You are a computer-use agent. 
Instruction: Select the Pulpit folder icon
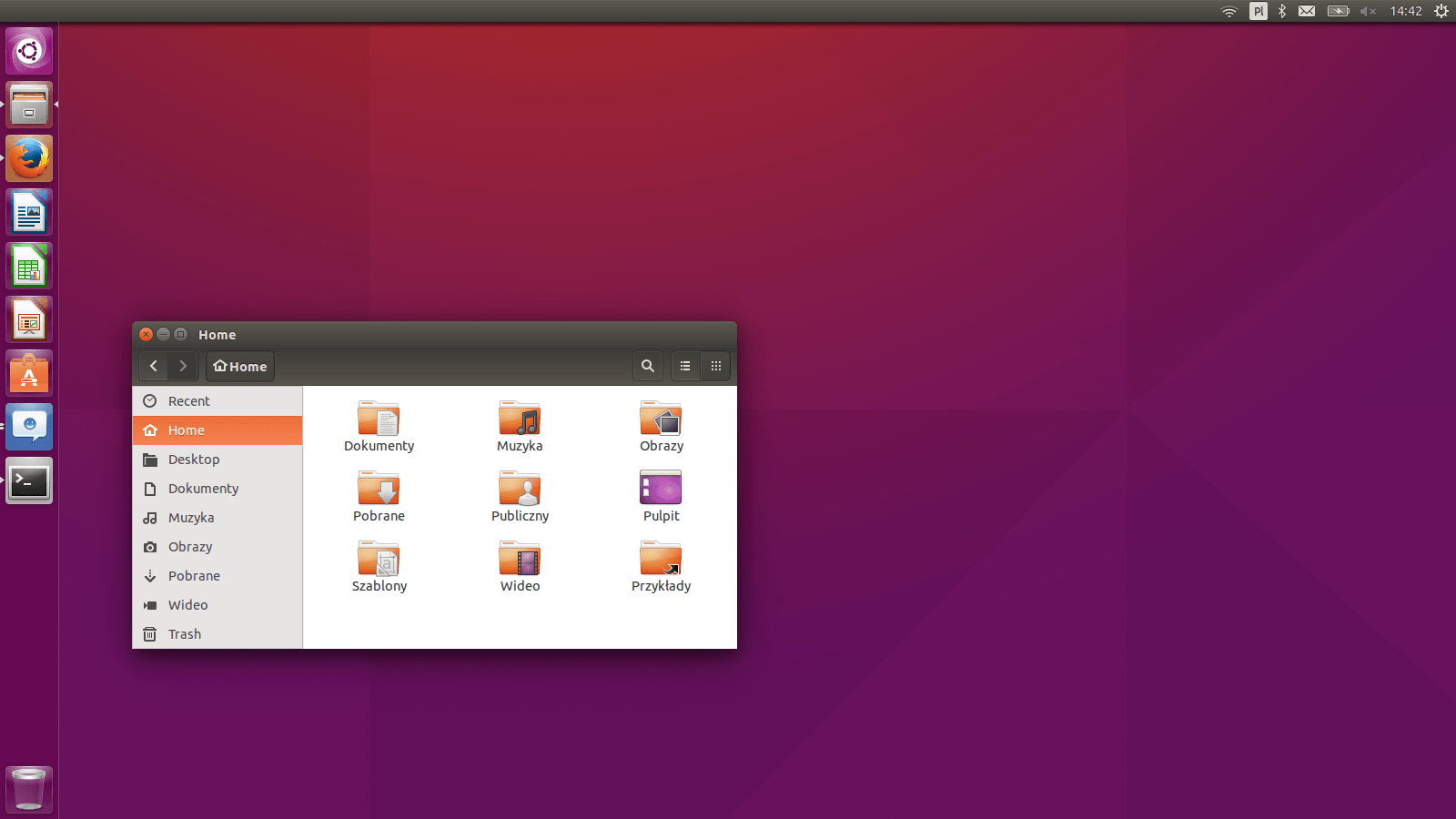661,488
